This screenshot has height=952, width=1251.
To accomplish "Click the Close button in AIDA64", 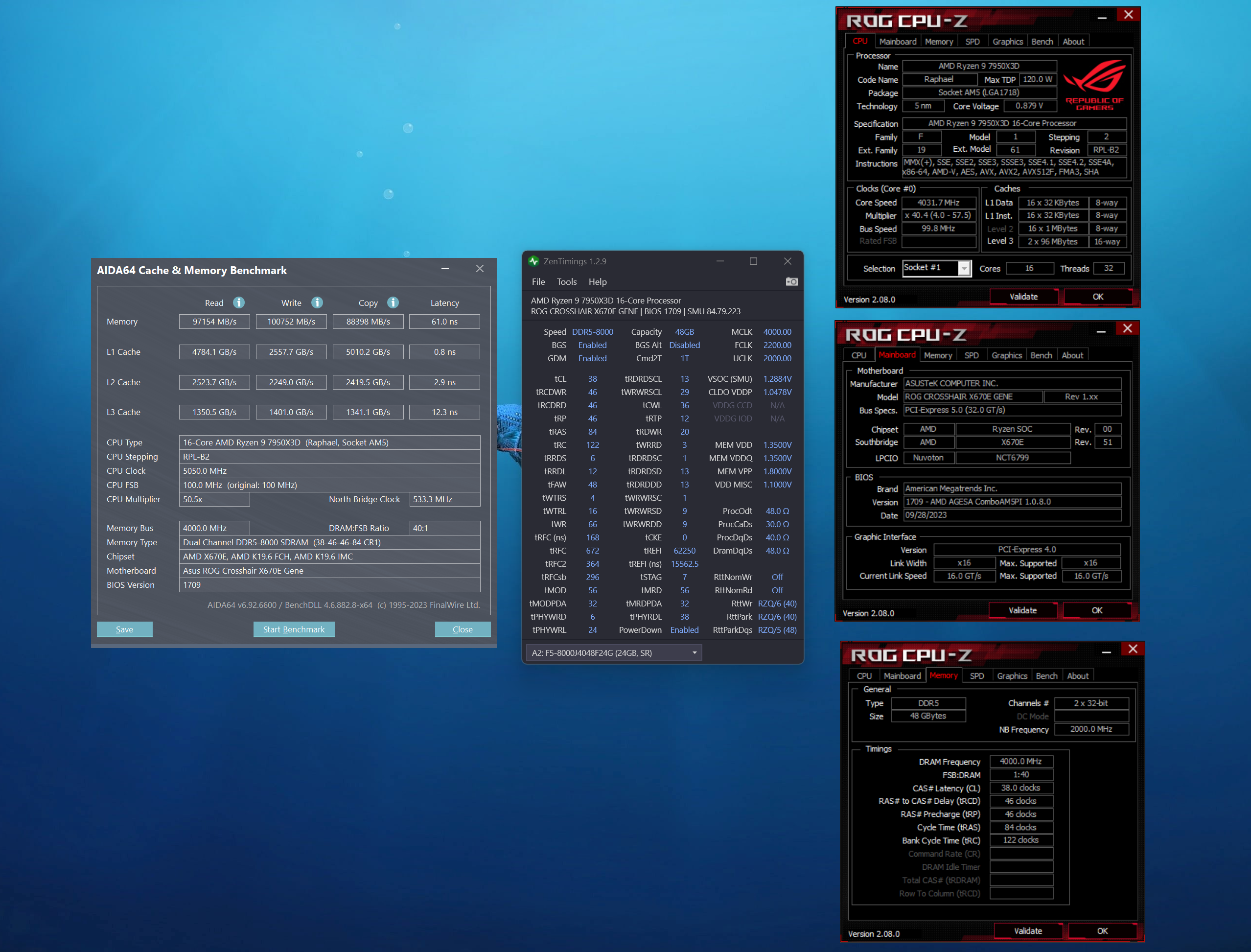I will tap(463, 629).
